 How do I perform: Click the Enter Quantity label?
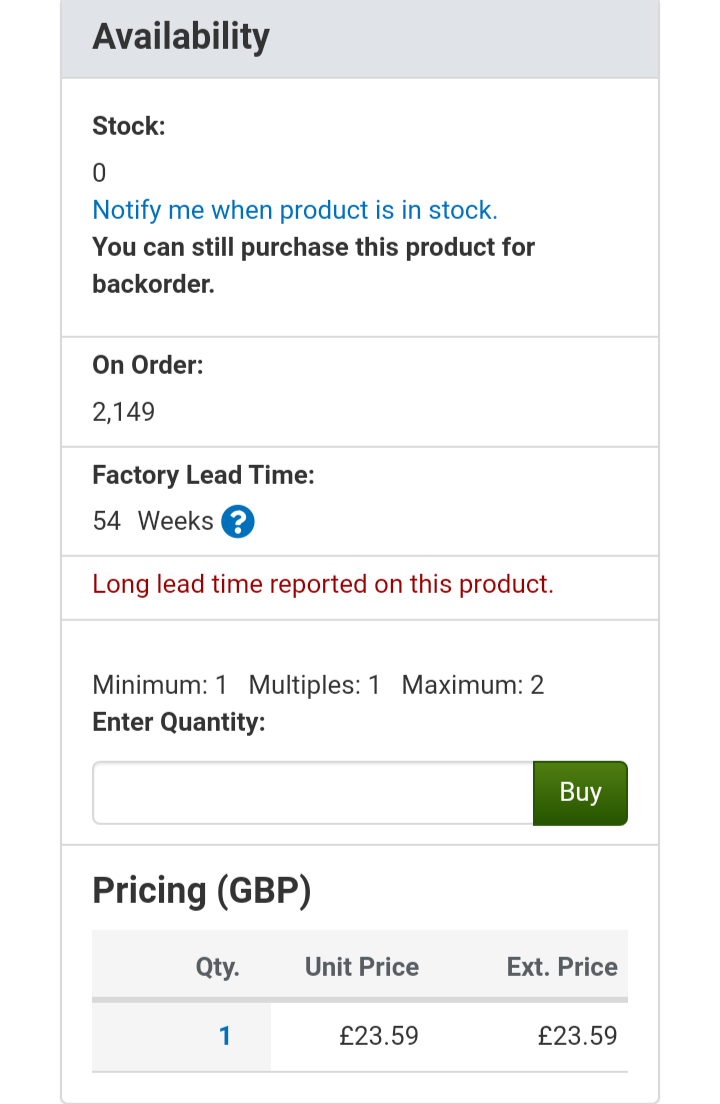point(178,722)
